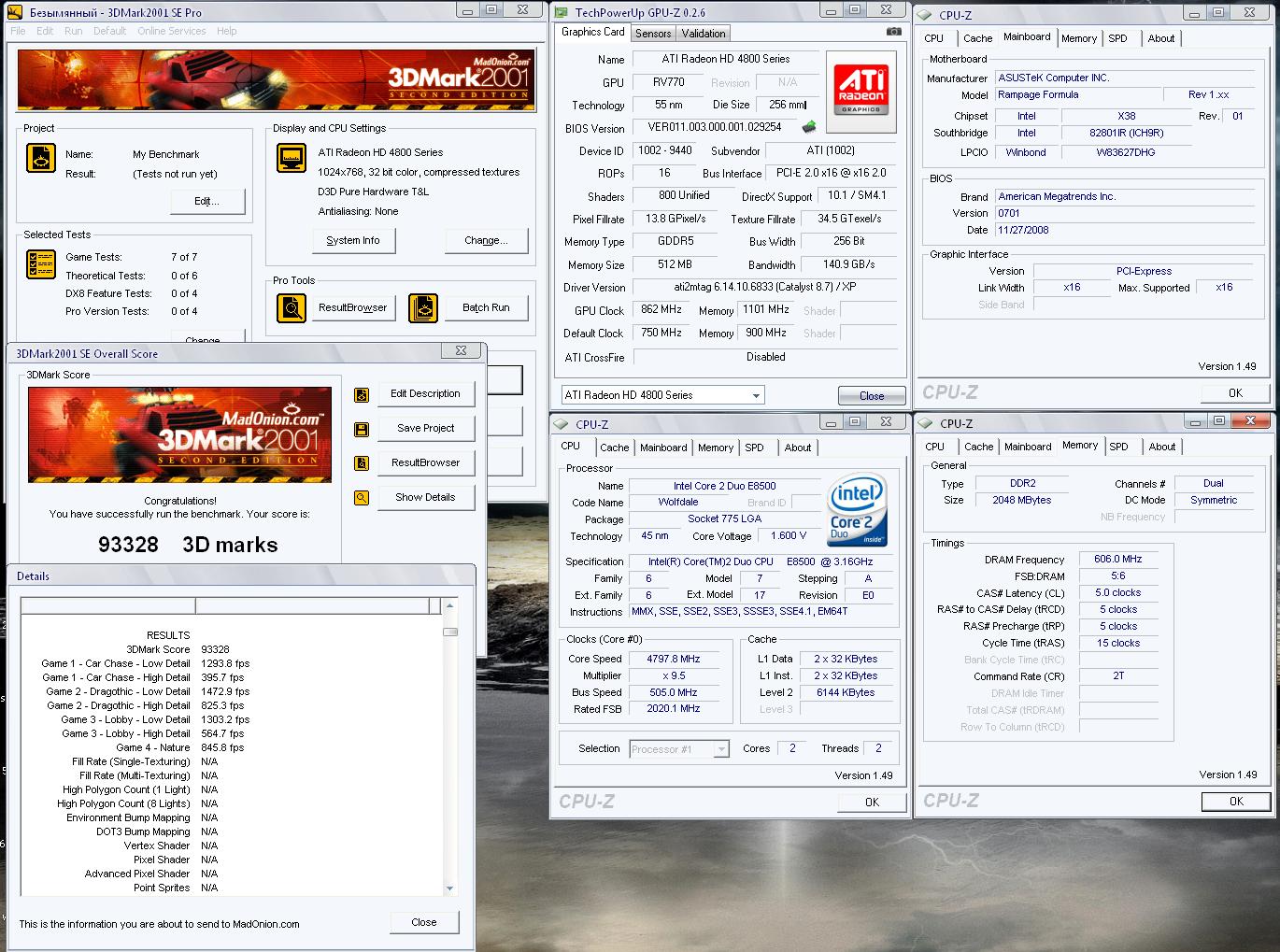Open the Processor #1 selection dropdown
The width and height of the screenshot is (1280, 952).
[x=720, y=749]
